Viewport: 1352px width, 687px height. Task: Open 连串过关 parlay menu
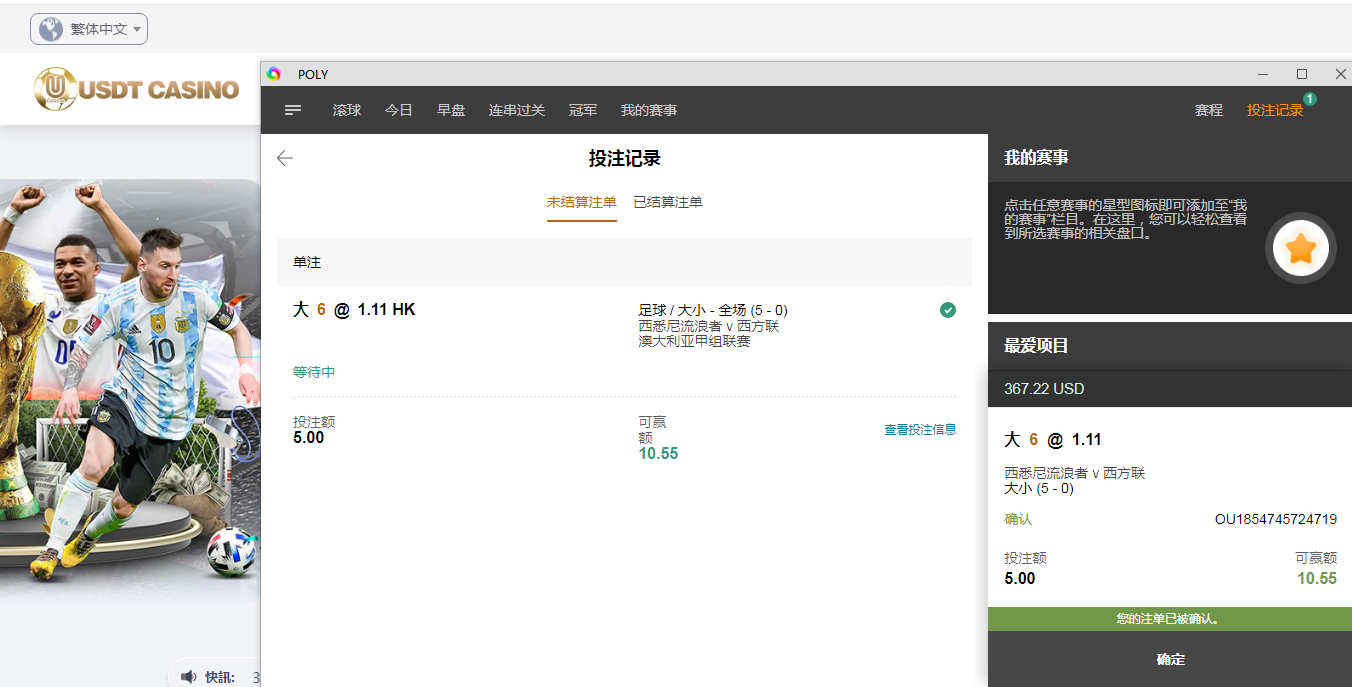click(517, 110)
